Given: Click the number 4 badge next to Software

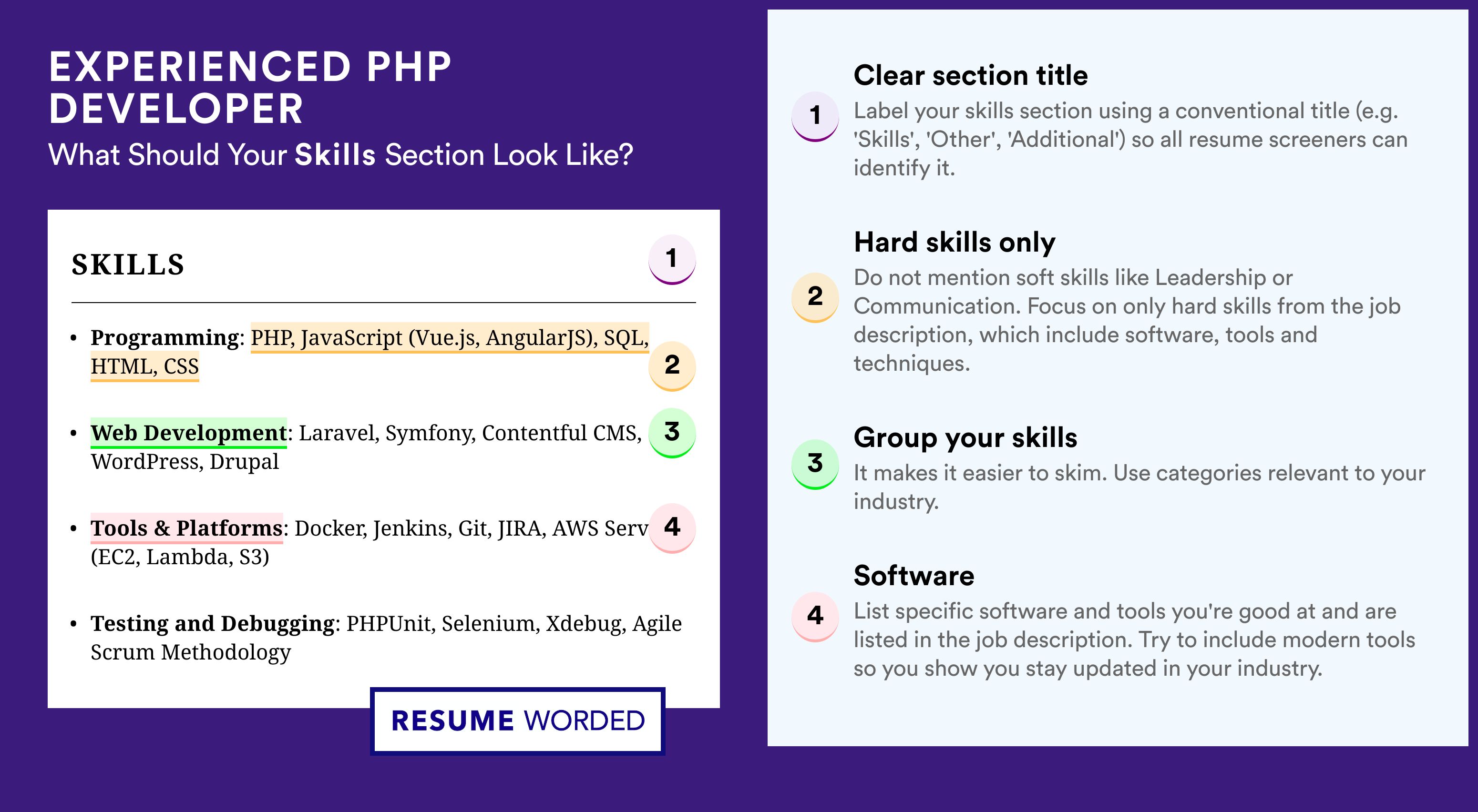Looking at the screenshot, I should 815,617.
